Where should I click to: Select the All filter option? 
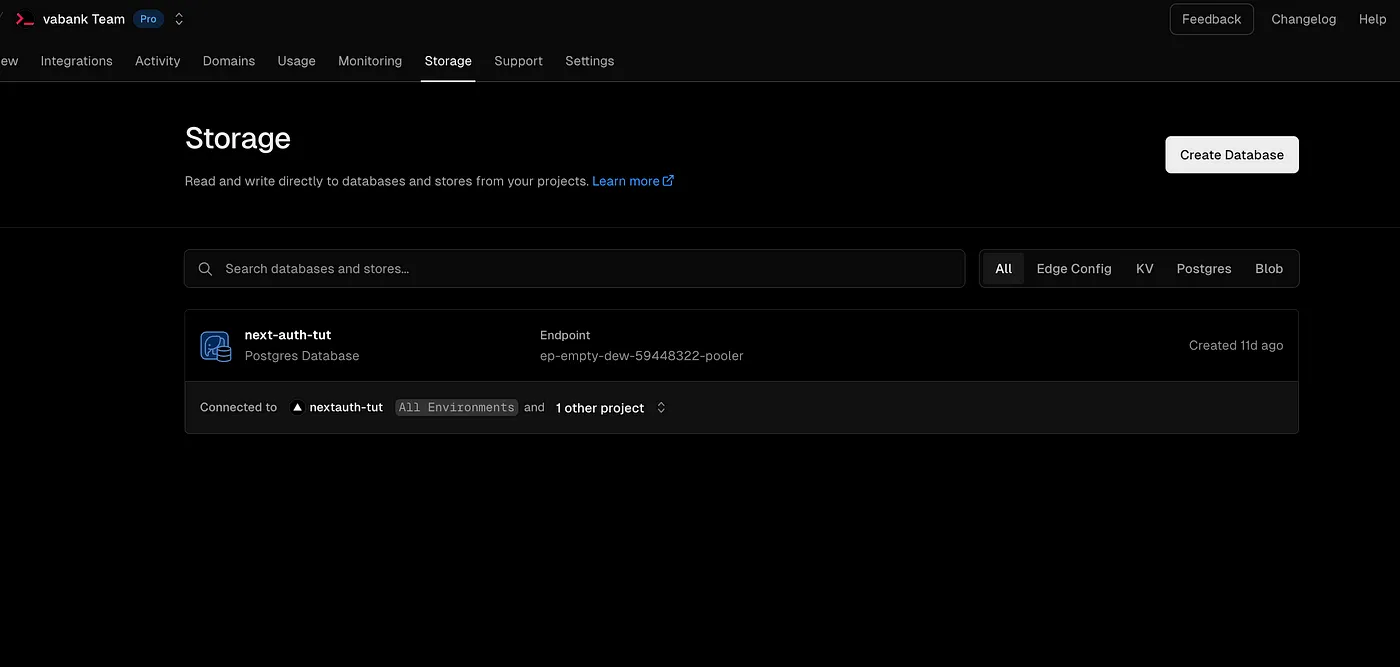coord(1003,269)
